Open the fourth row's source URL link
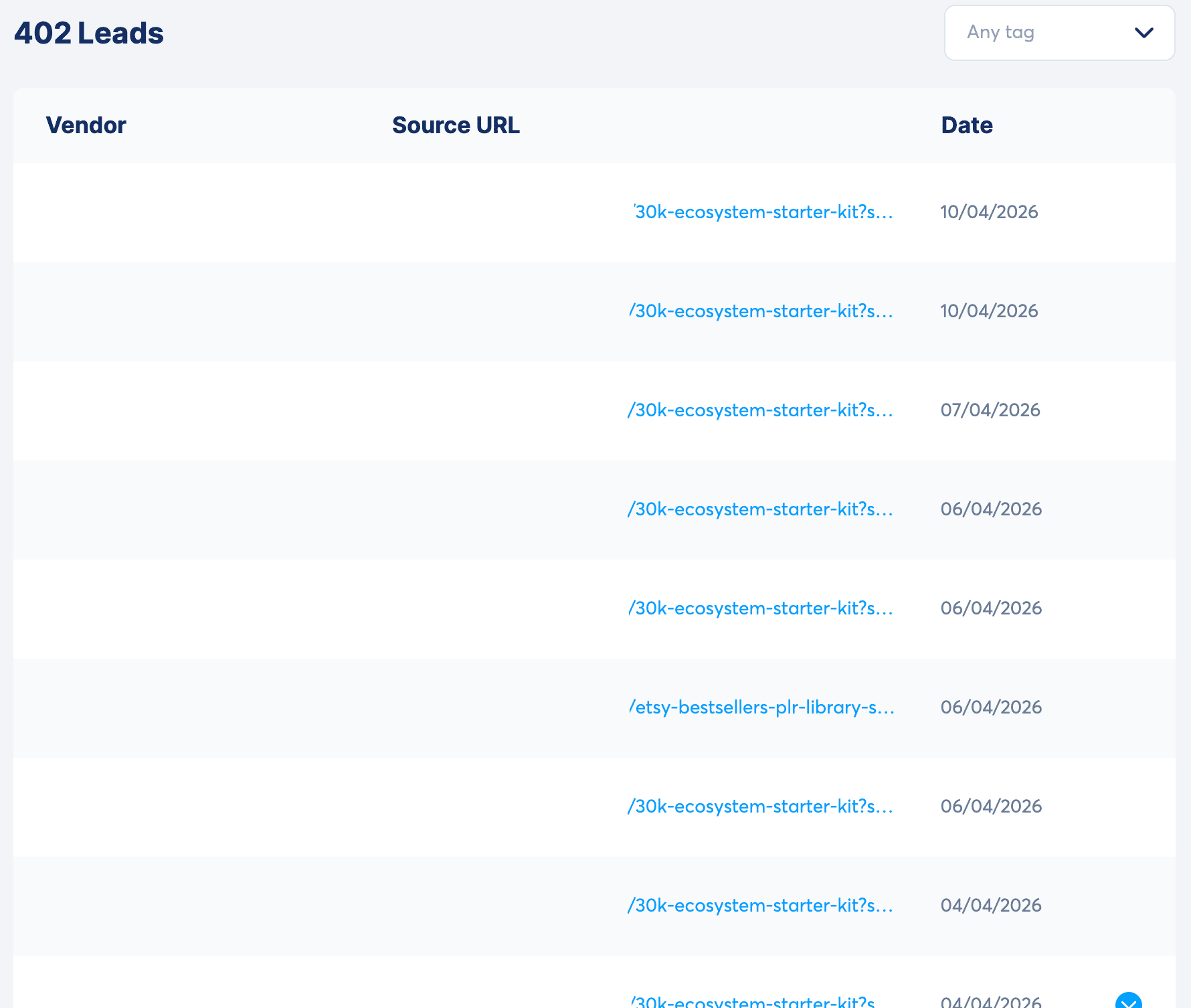Image resolution: width=1191 pixels, height=1008 pixels. (x=760, y=509)
